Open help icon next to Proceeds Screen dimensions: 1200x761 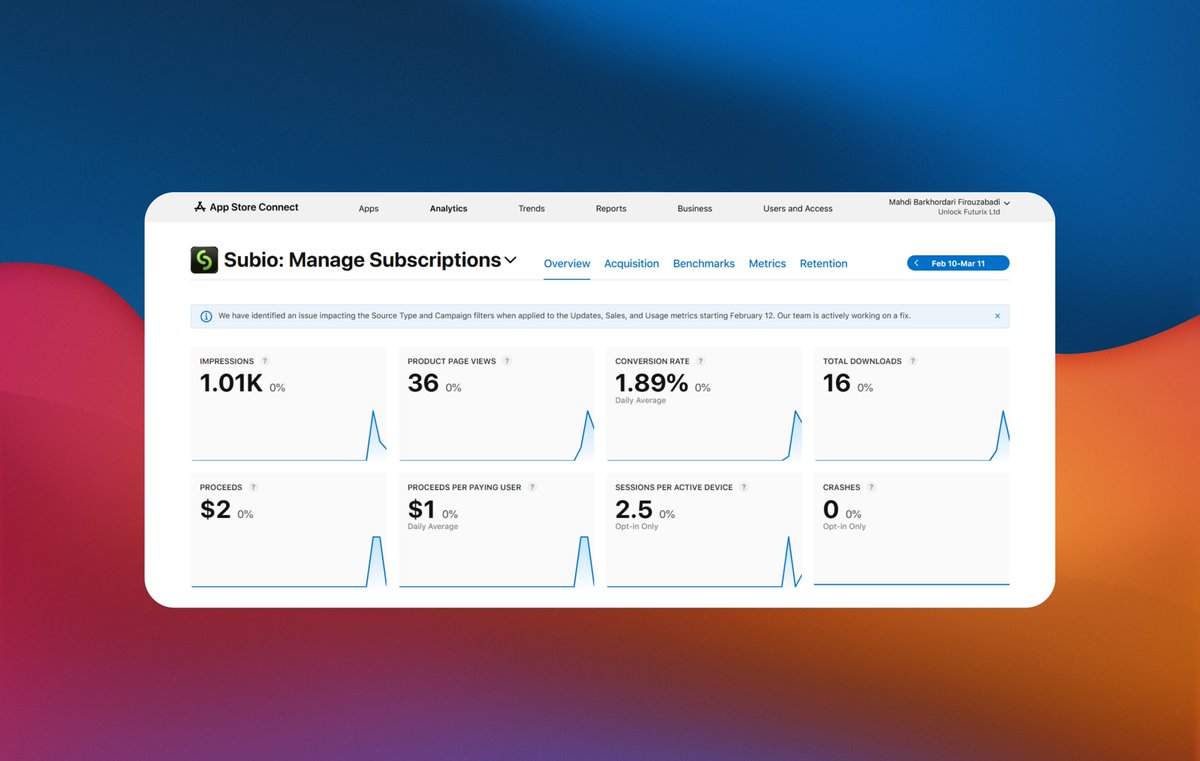coord(253,487)
